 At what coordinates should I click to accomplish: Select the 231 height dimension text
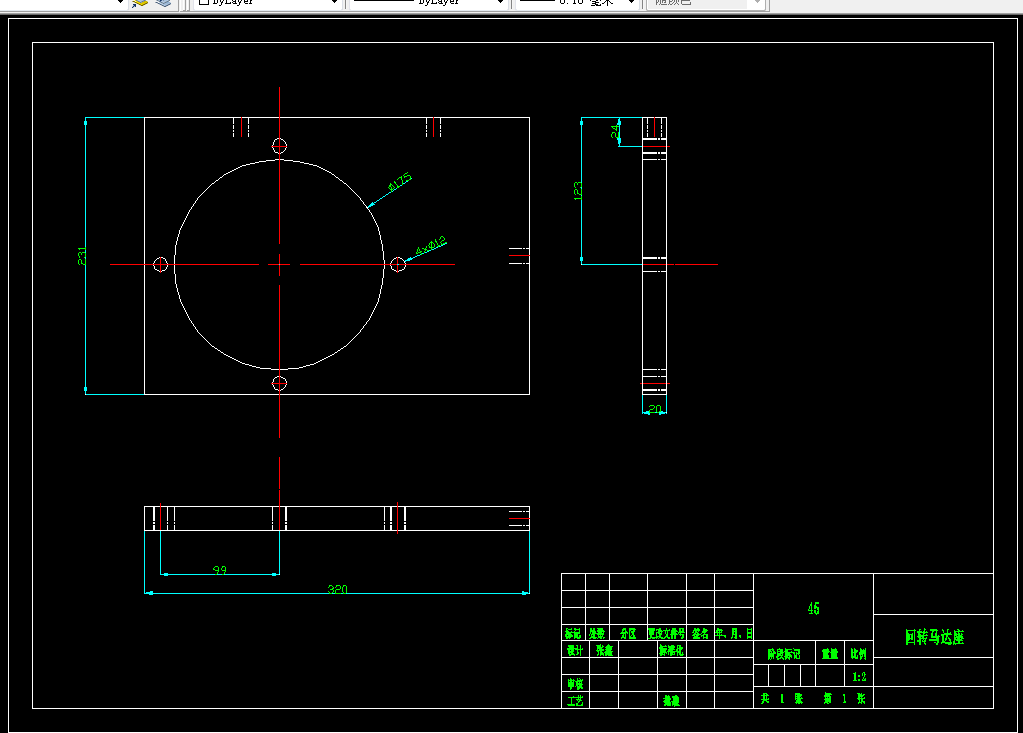click(x=82, y=256)
